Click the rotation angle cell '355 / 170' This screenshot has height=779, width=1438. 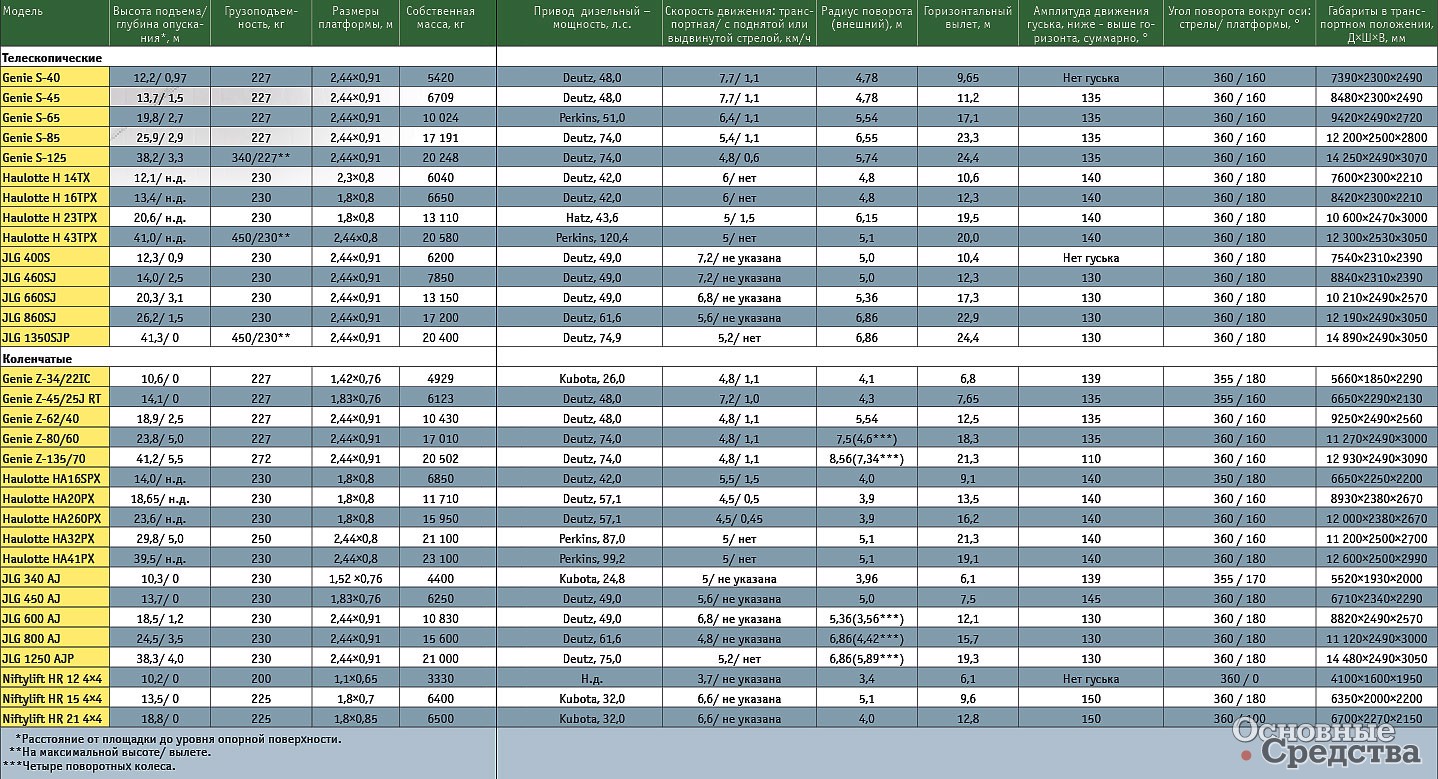click(1238, 578)
